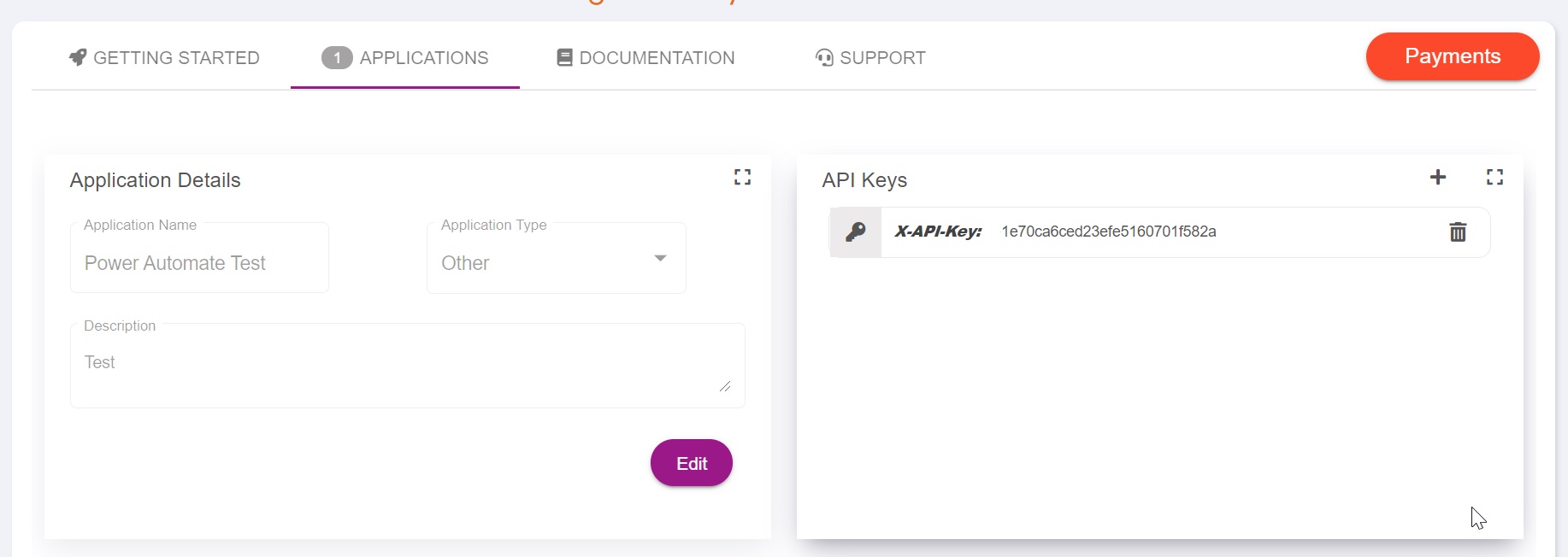The image size is (1568, 557).
Task: Delete the X-API-Key using the trash icon
Action: pos(1459,232)
